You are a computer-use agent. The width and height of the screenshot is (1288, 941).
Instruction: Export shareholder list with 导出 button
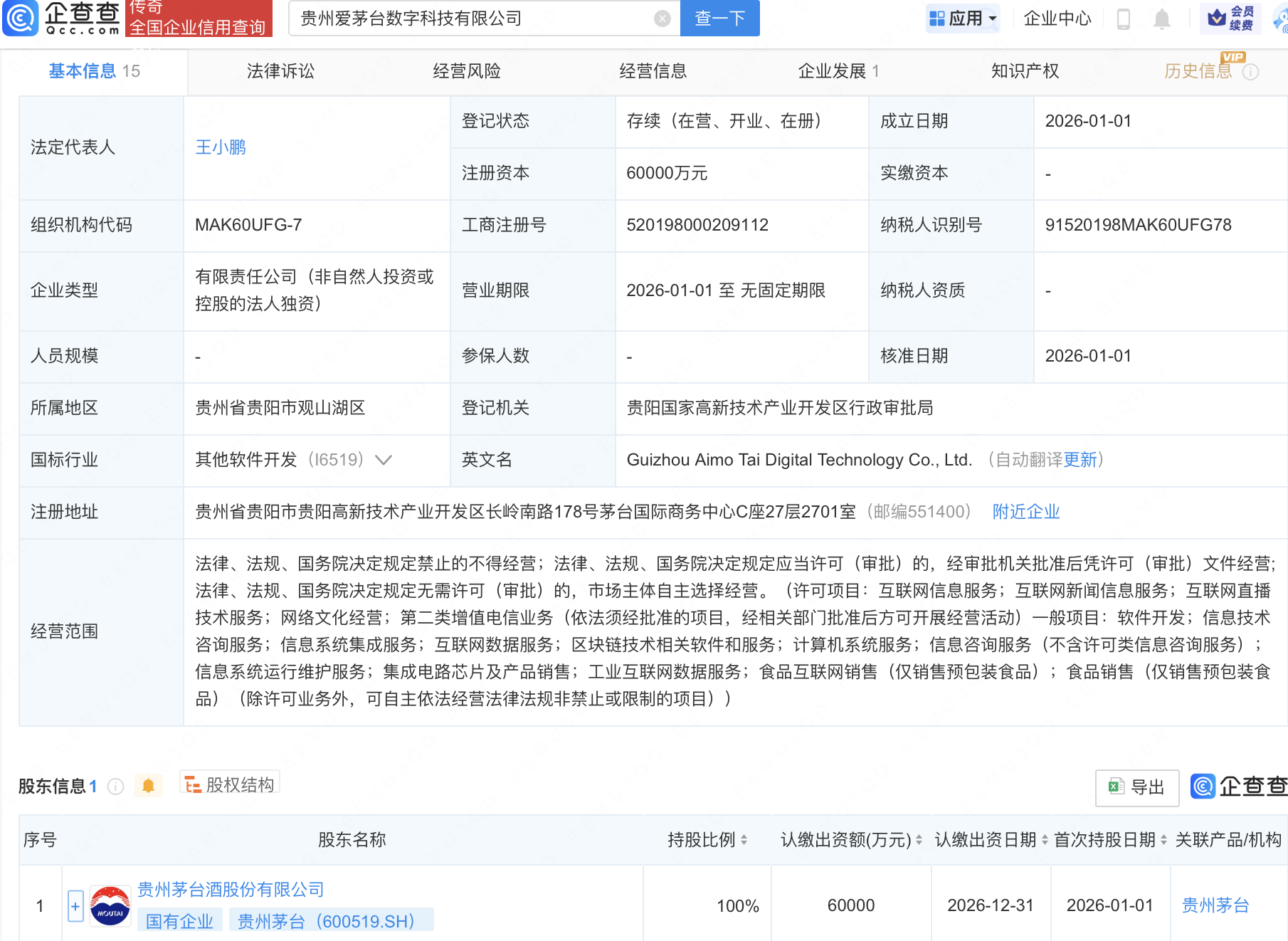coord(1136,787)
